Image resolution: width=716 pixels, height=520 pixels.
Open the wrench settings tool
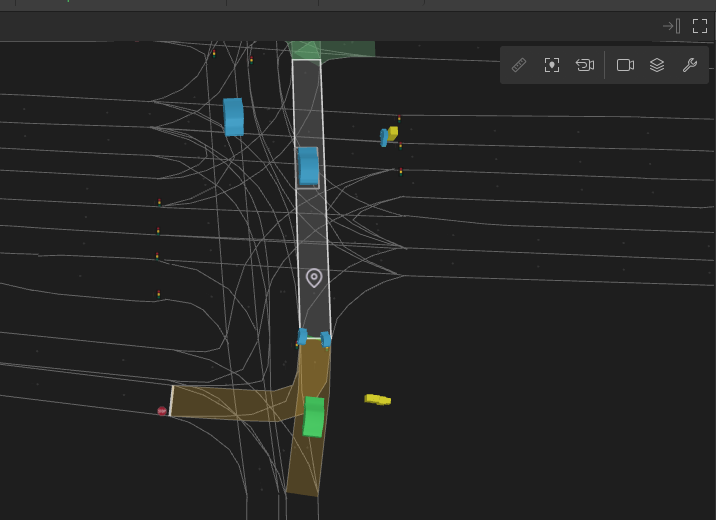click(x=689, y=65)
